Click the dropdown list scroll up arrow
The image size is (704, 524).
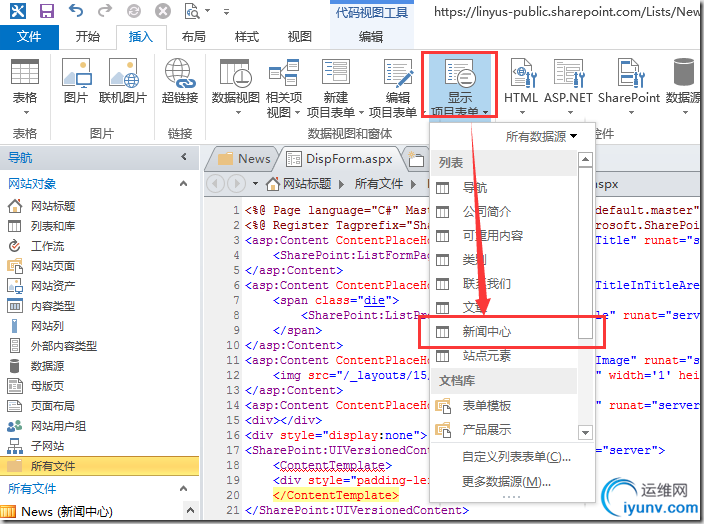(585, 159)
